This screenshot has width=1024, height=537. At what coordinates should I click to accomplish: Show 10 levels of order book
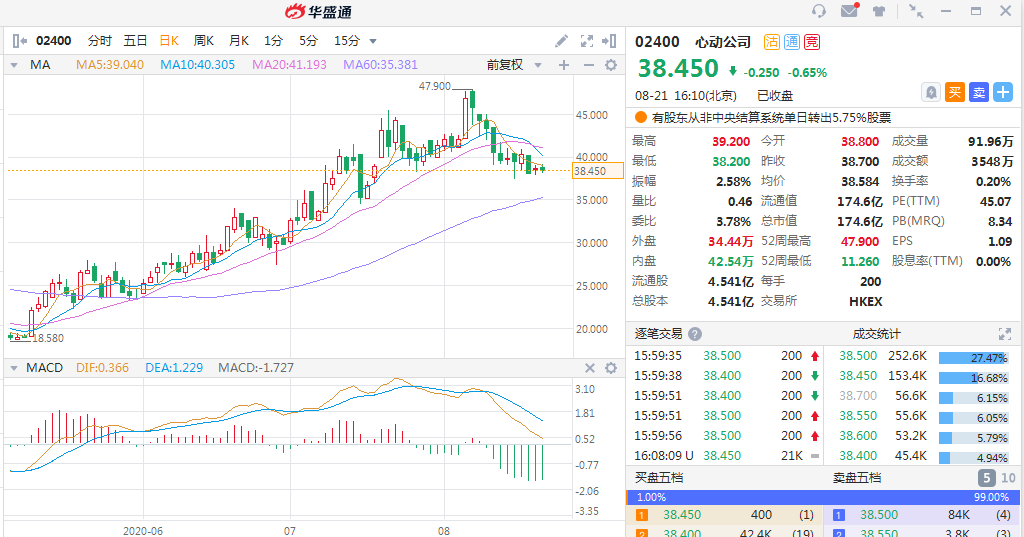[1008, 478]
